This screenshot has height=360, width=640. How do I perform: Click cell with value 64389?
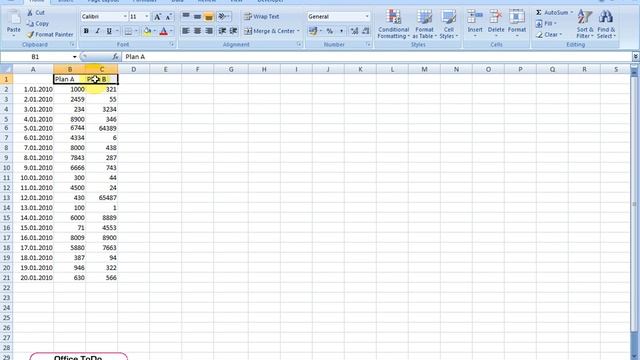click(102, 128)
